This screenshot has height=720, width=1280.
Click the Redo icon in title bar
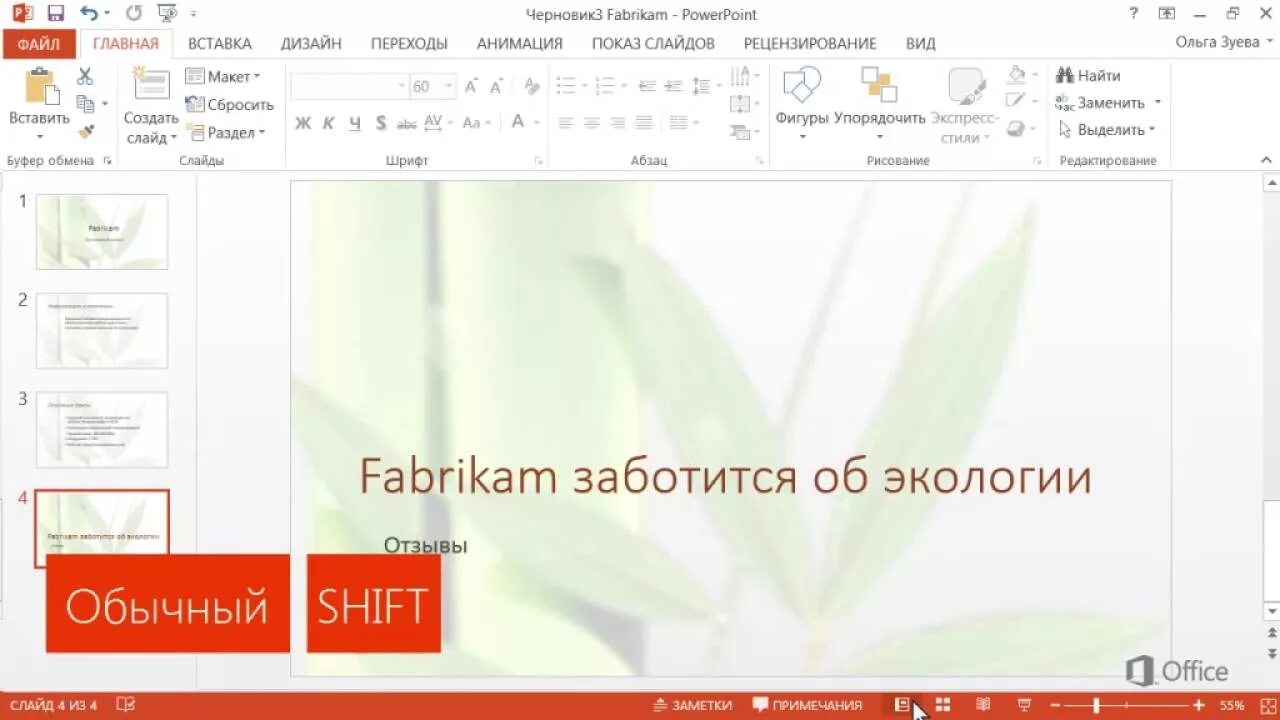[x=134, y=14]
